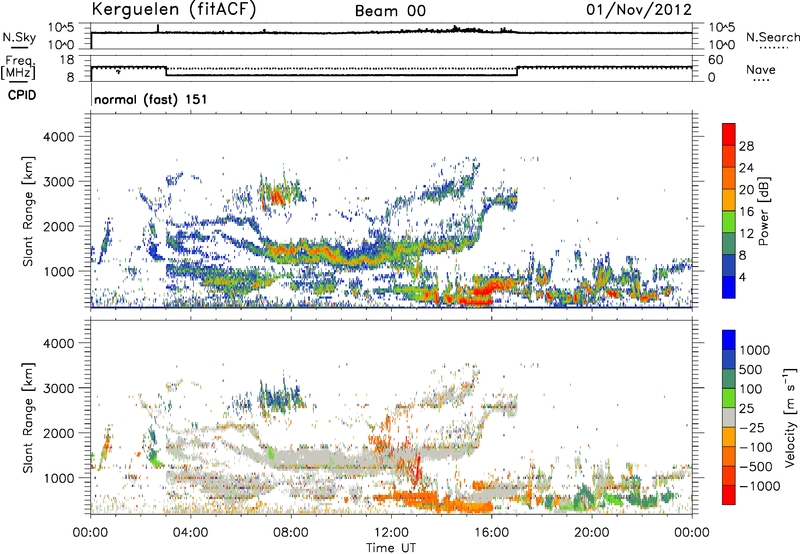
Task: Click the right '10^5' tick on N.Search axis
Action: (721, 28)
